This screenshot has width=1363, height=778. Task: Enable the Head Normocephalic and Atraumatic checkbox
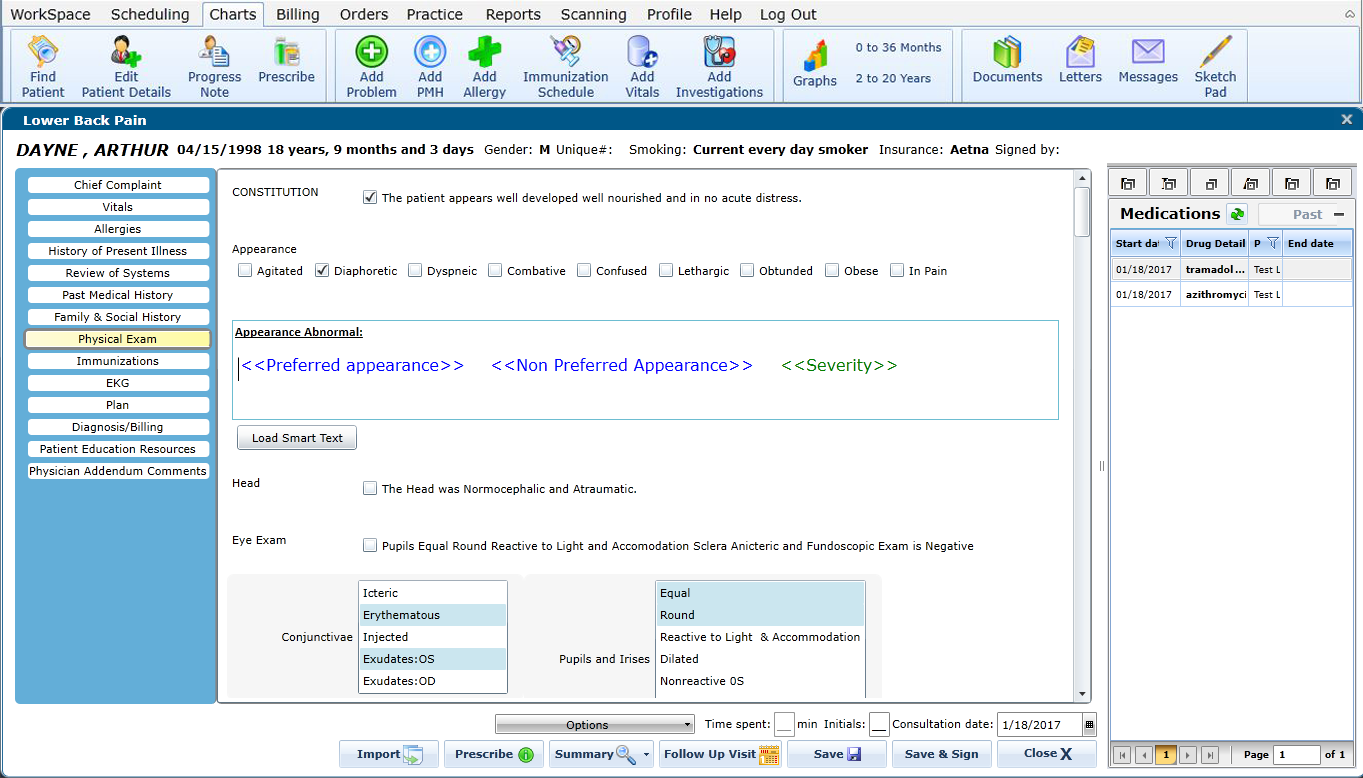coord(370,489)
